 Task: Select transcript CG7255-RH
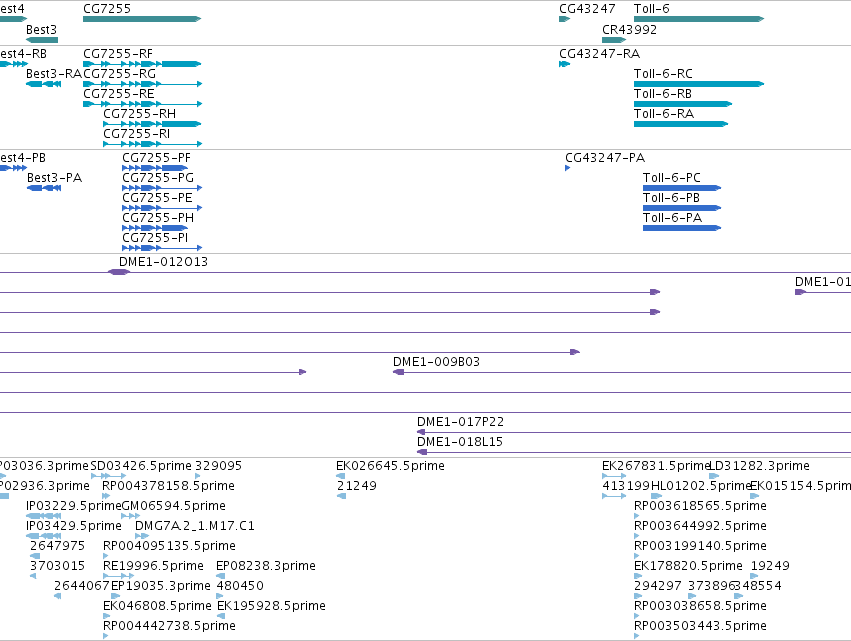(x=152, y=124)
